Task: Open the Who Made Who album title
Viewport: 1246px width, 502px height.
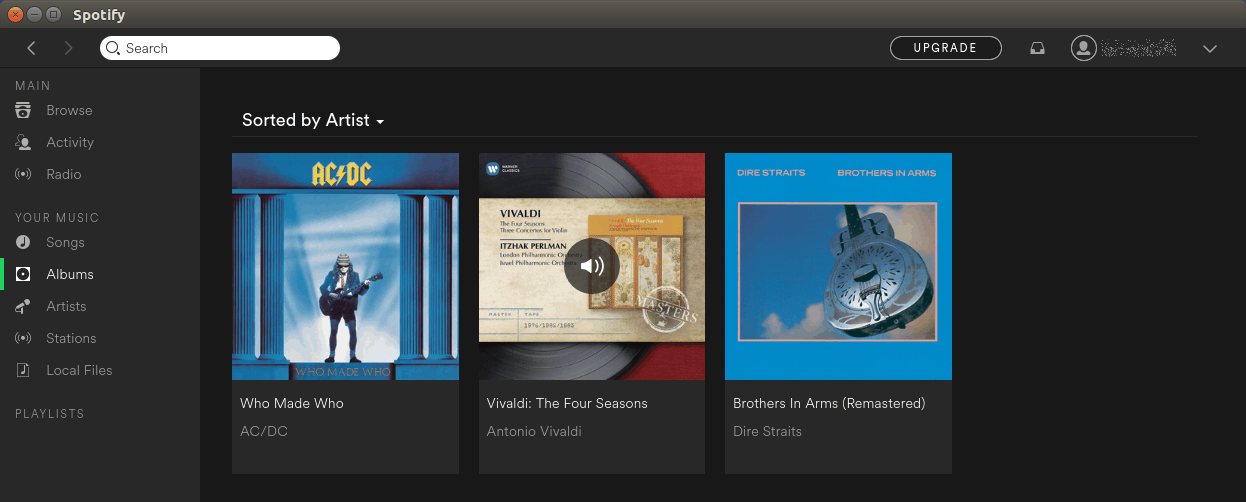Action: click(292, 403)
